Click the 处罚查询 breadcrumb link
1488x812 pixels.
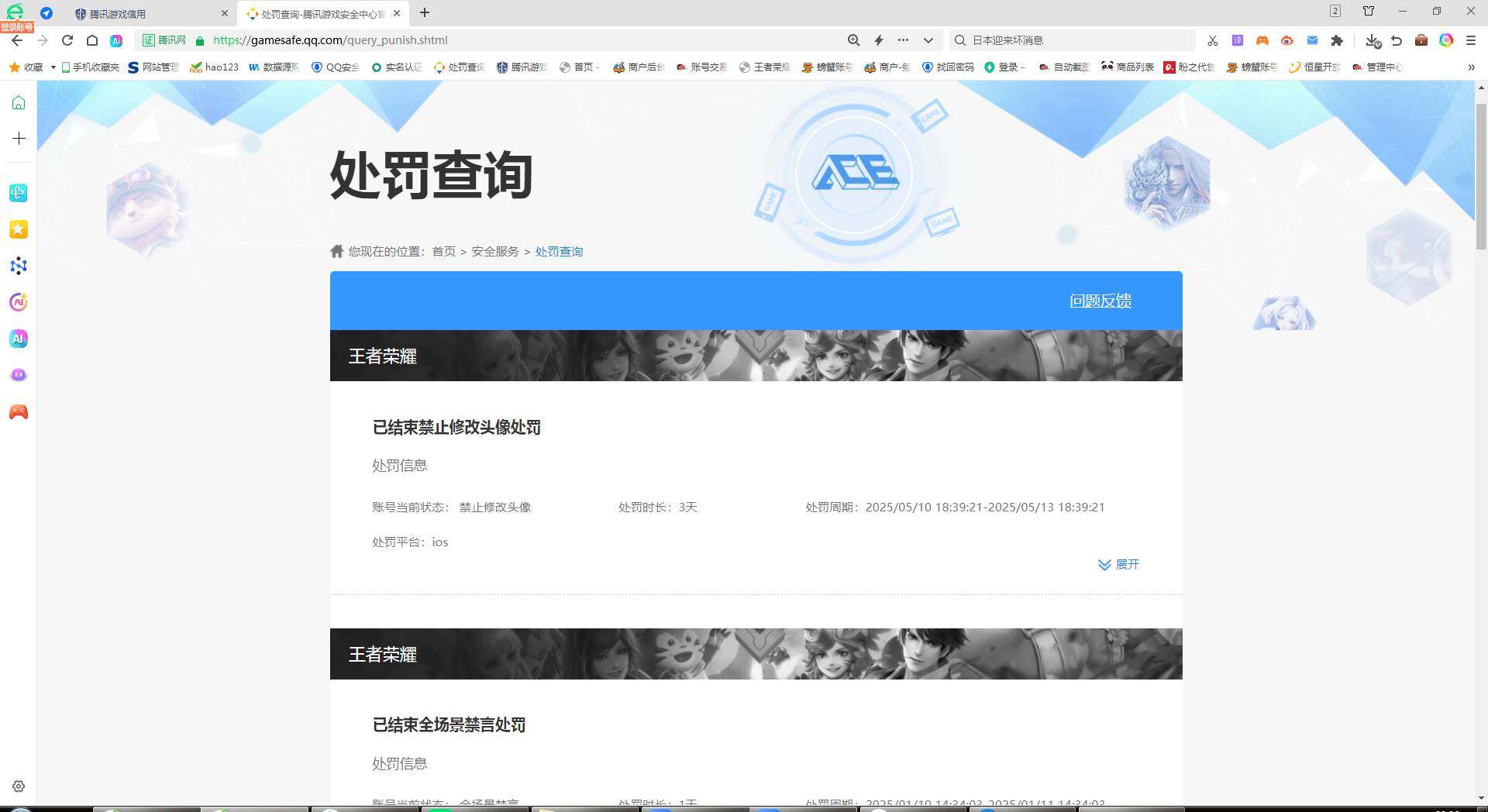[x=559, y=252]
